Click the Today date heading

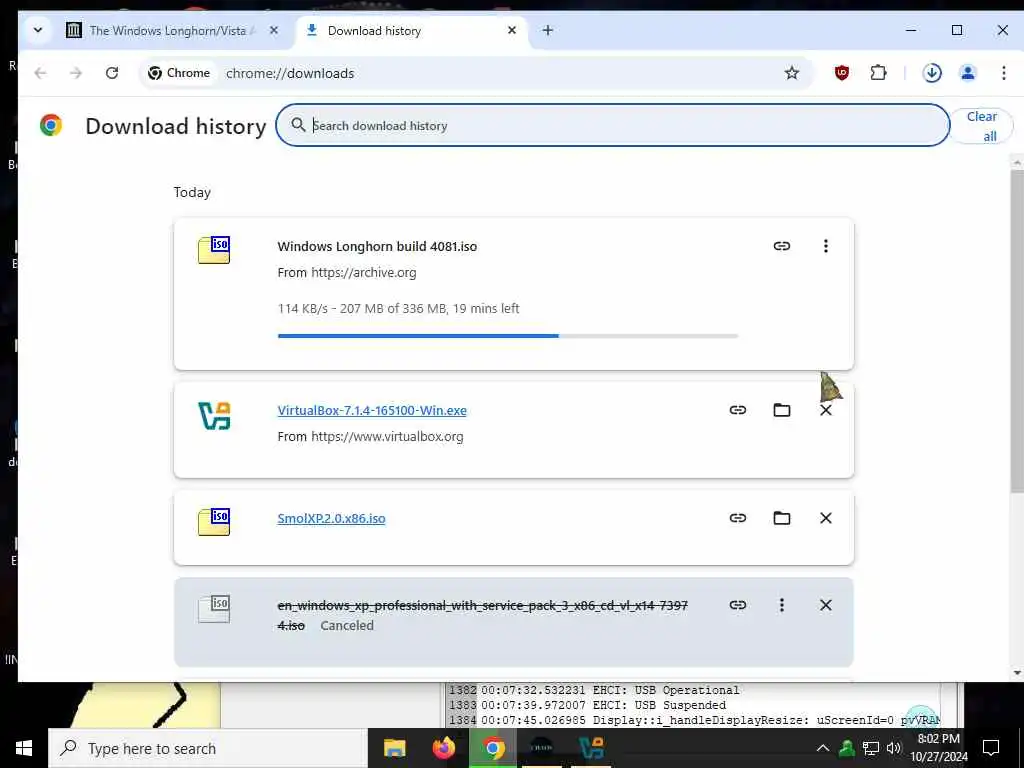(192, 193)
